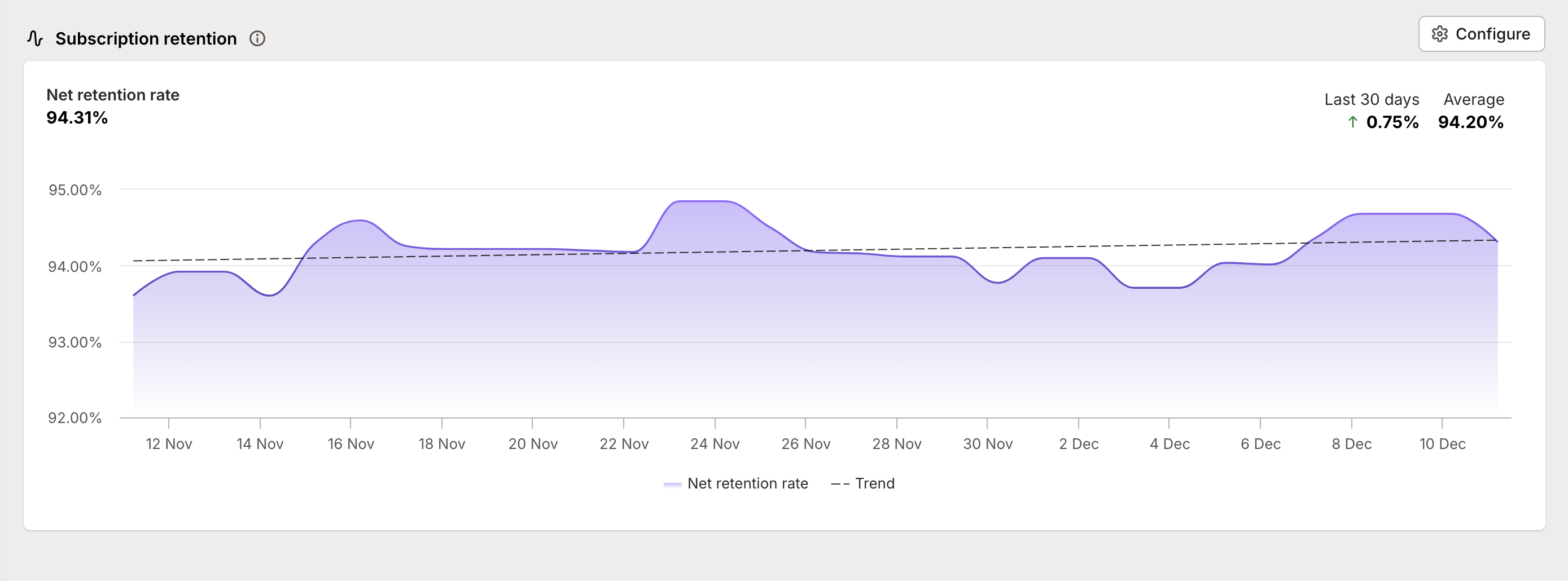Image resolution: width=1568 pixels, height=581 pixels.
Task: Click the 12 Nov axis label
Action: tap(170, 444)
